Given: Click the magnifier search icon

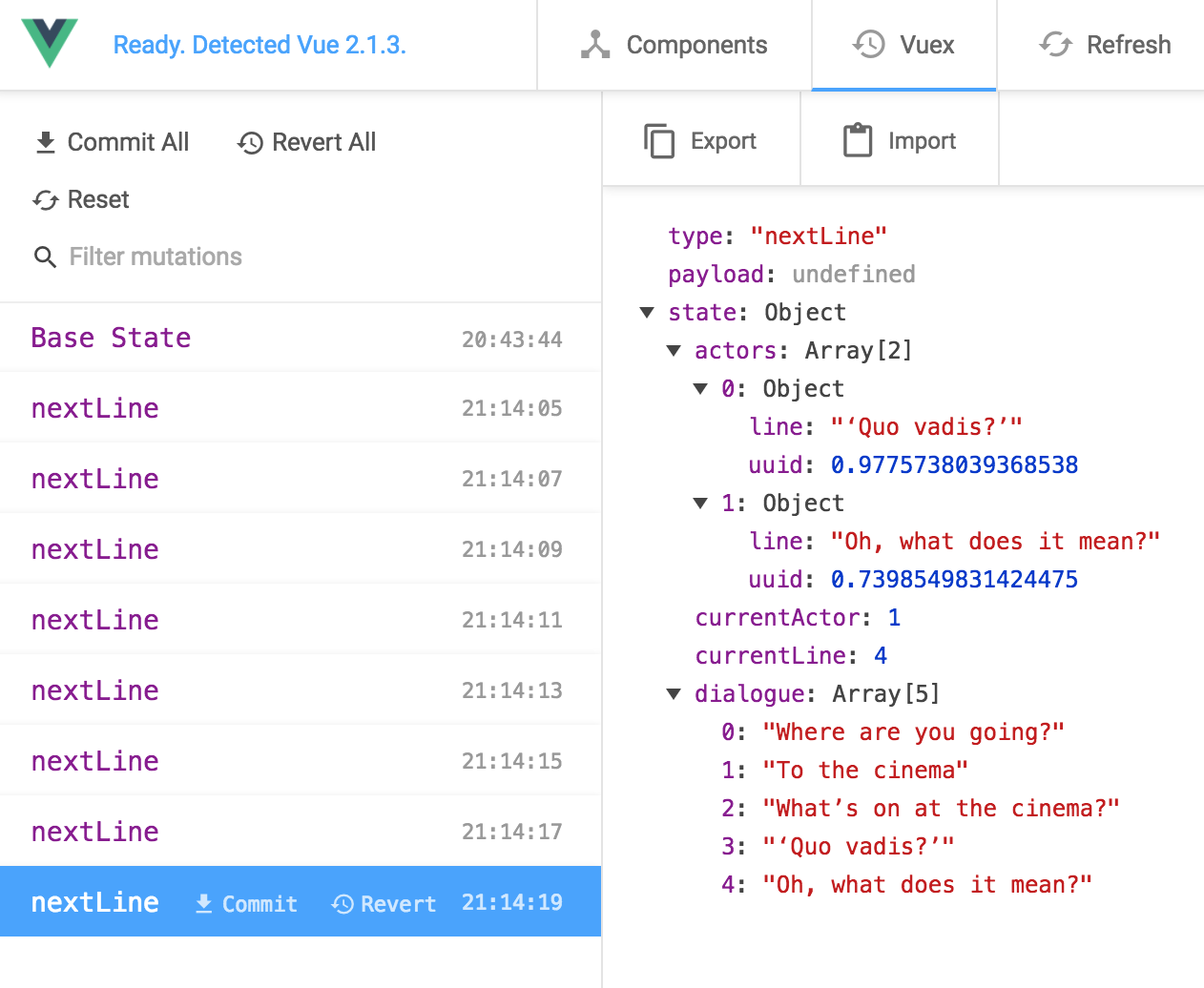Looking at the screenshot, I should tap(45, 257).
